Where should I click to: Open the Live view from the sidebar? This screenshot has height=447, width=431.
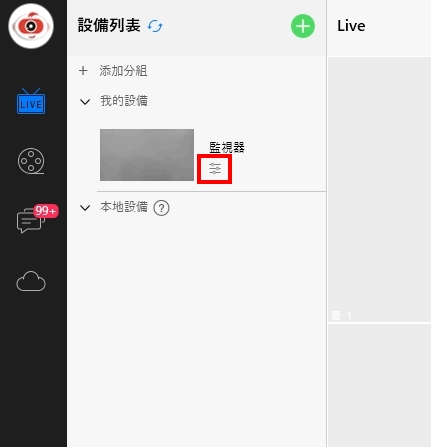(31, 101)
